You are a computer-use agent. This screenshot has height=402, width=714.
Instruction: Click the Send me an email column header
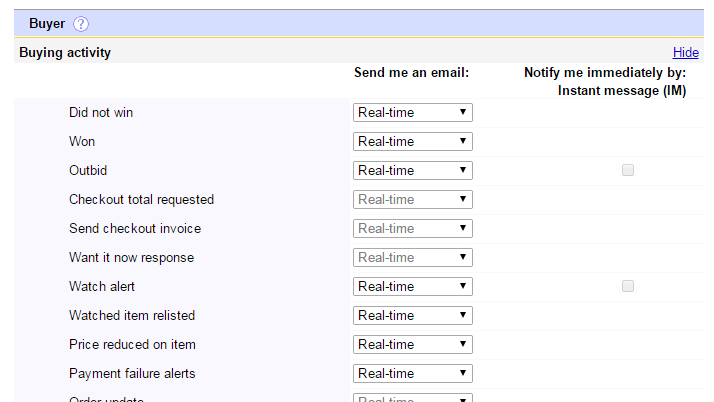[411, 73]
